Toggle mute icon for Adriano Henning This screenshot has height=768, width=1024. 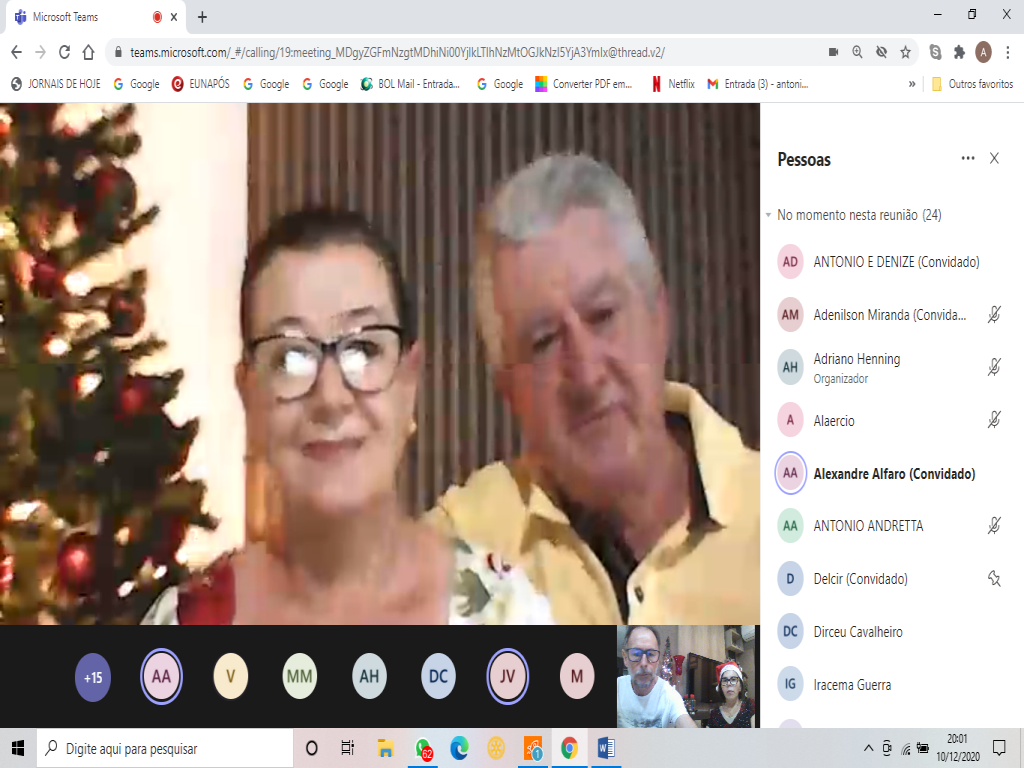994,367
